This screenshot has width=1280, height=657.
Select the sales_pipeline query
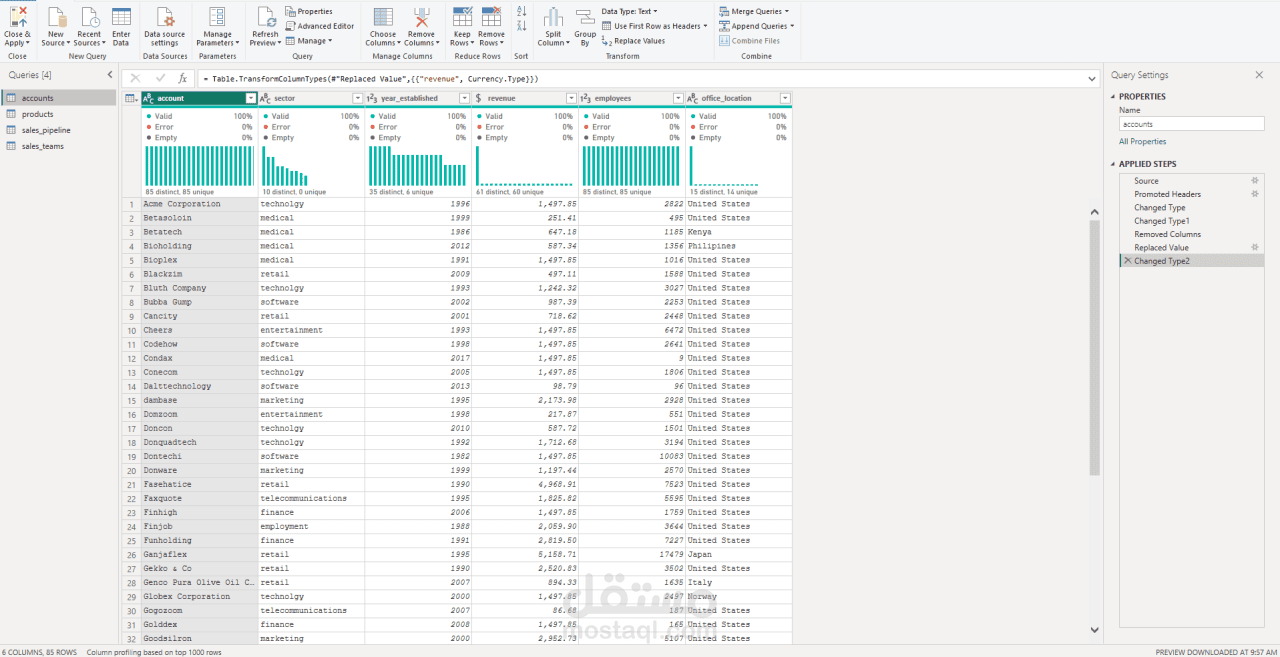(59, 130)
